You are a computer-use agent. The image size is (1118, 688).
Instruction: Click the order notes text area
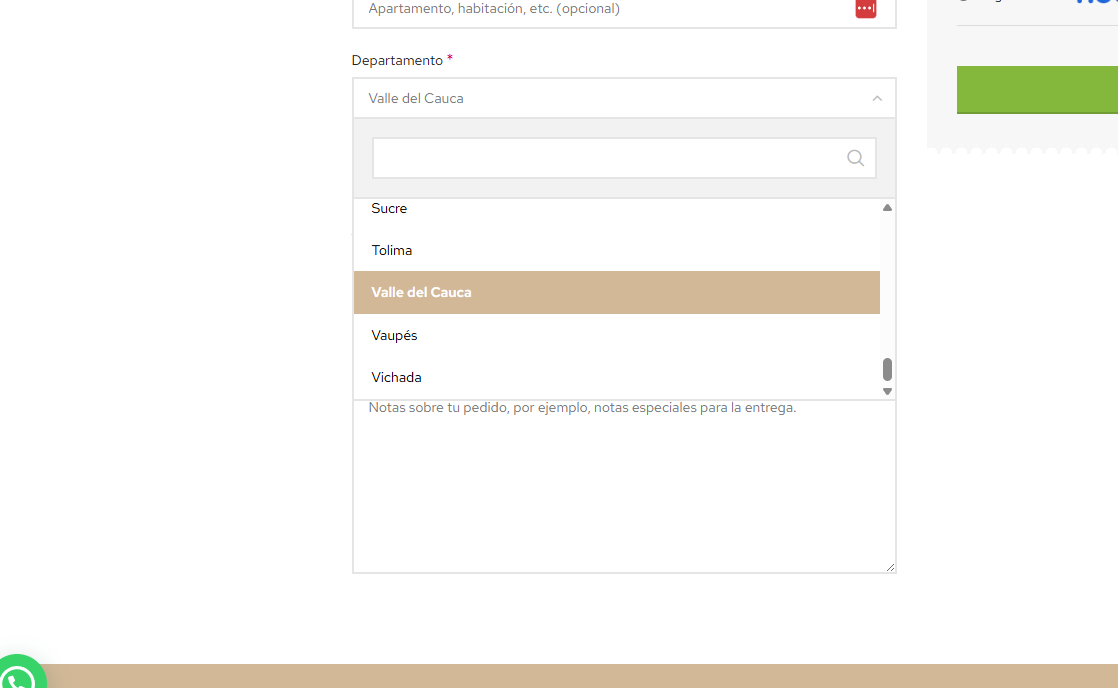624,480
